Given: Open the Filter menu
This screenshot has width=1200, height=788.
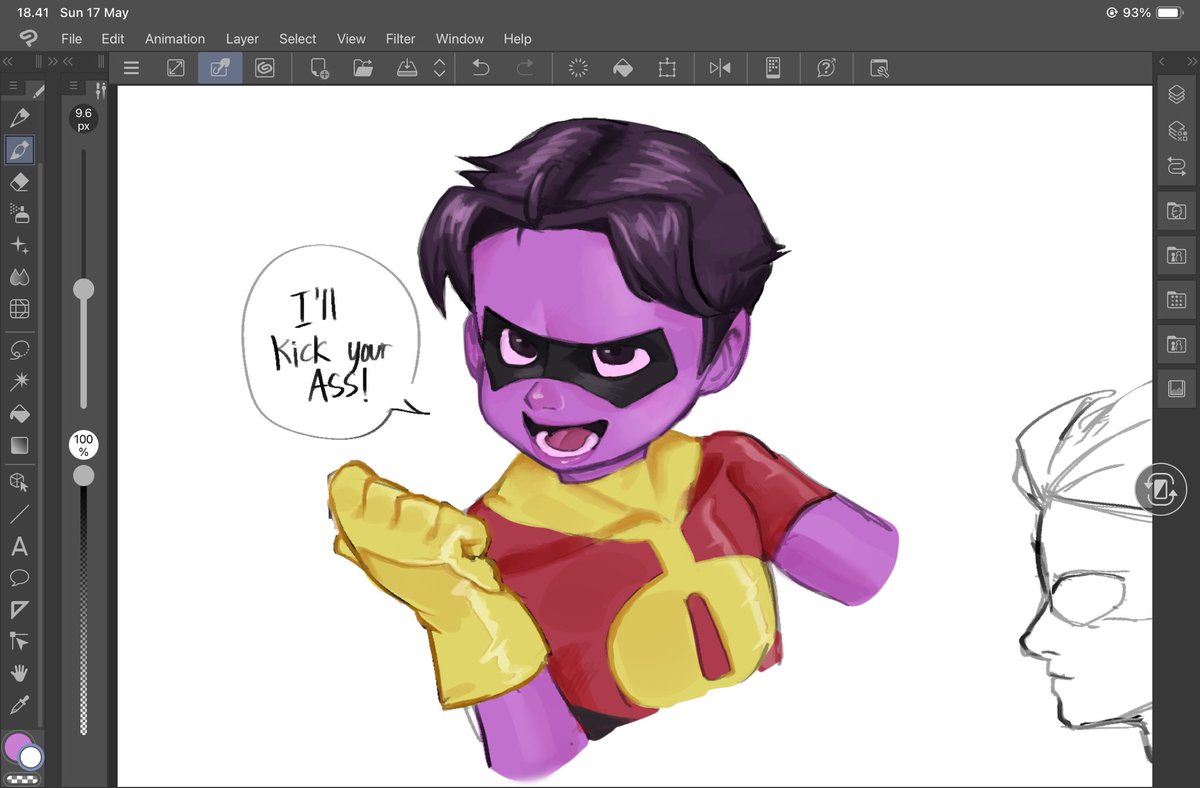Looking at the screenshot, I should coord(401,39).
